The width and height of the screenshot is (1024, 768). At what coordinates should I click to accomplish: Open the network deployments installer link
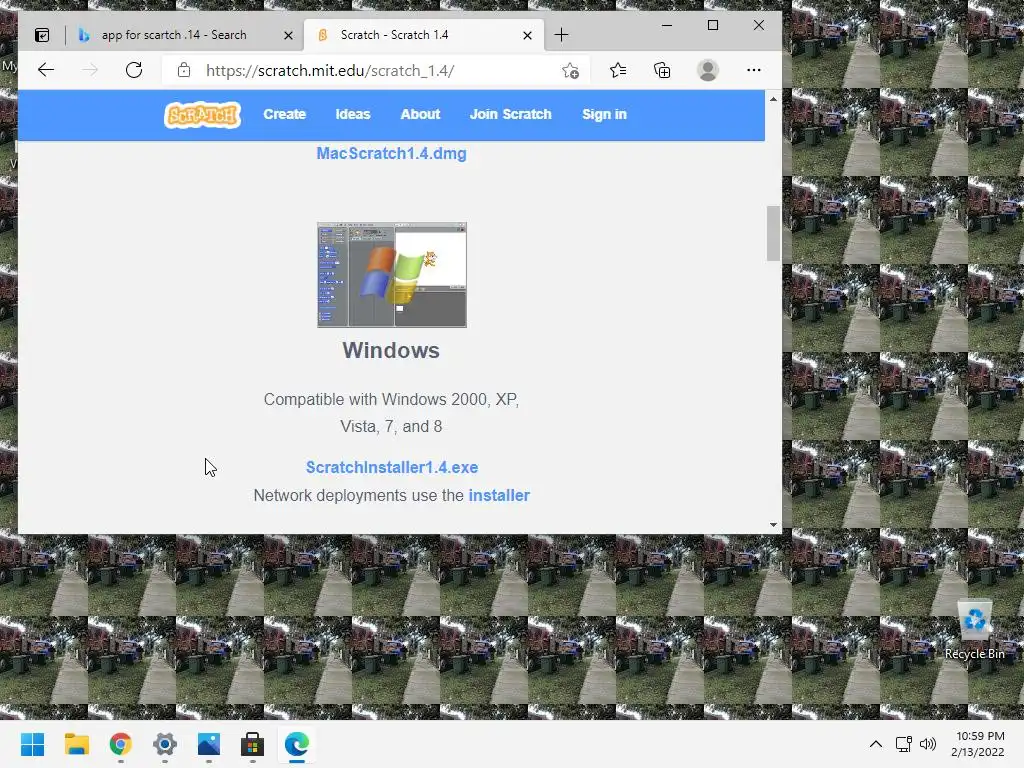(499, 496)
